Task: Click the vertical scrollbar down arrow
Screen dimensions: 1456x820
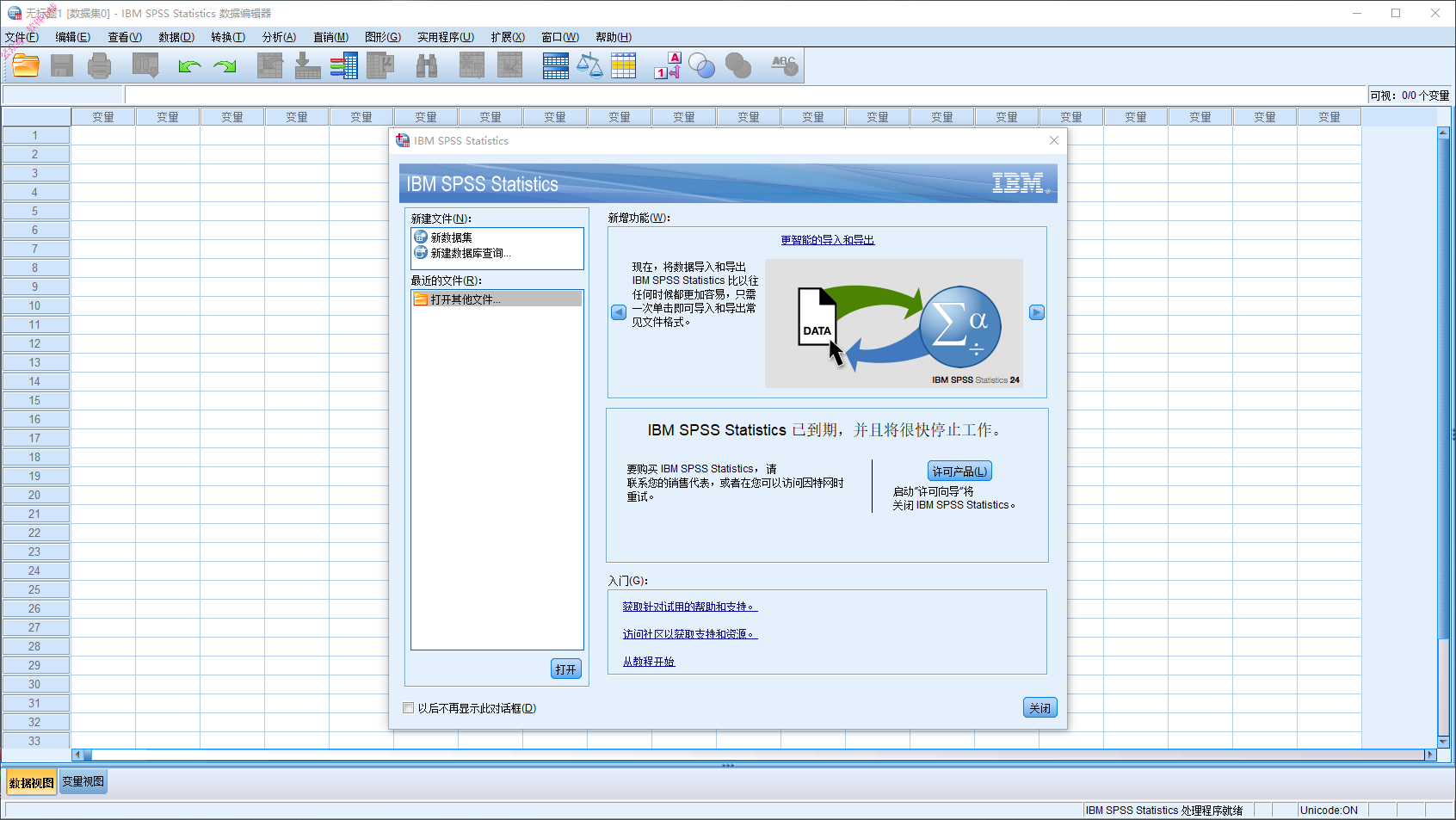Action: (x=1443, y=742)
